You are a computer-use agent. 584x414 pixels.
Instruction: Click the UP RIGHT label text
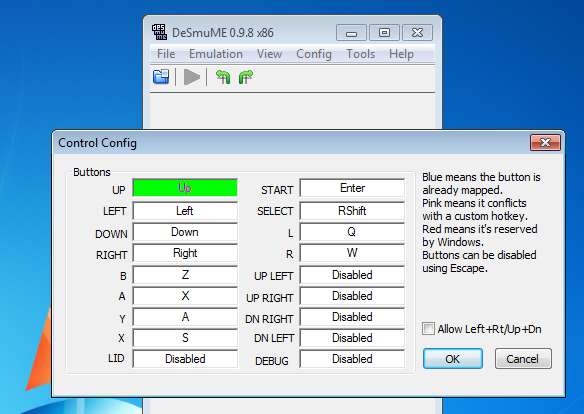pos(270,298)
